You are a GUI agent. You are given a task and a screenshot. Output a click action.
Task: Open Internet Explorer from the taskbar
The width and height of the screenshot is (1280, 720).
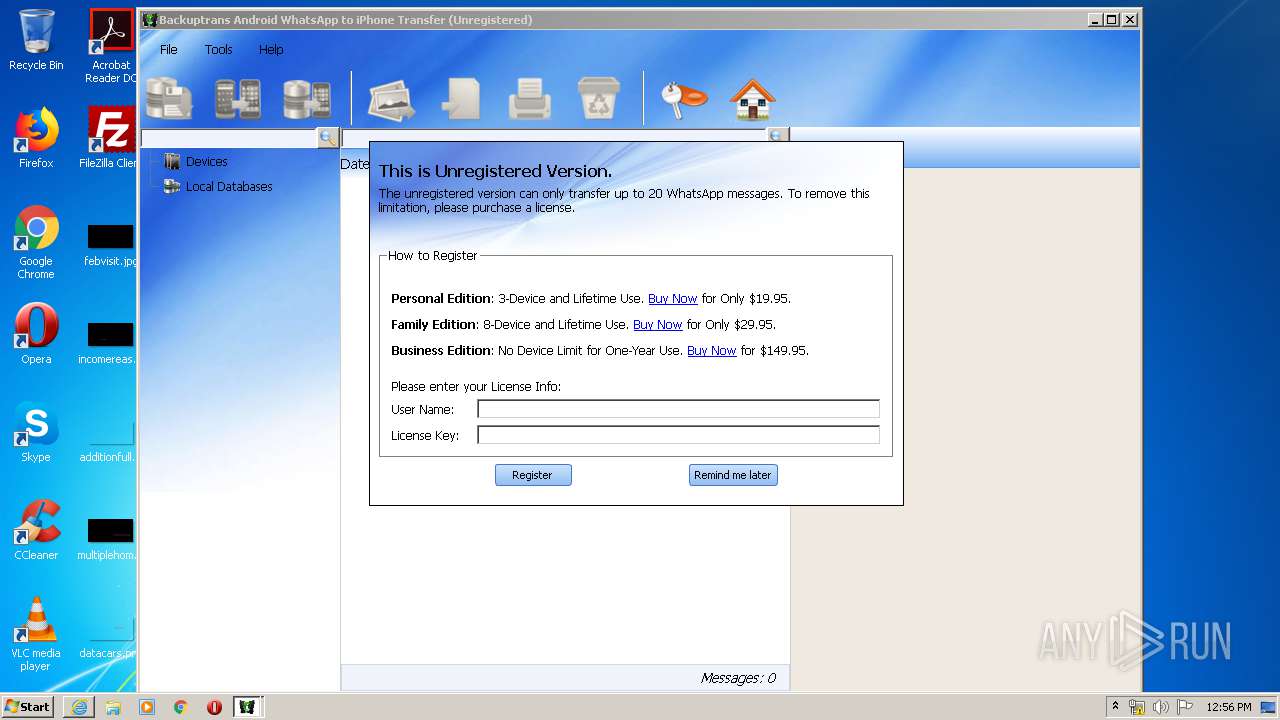[79, 707]
